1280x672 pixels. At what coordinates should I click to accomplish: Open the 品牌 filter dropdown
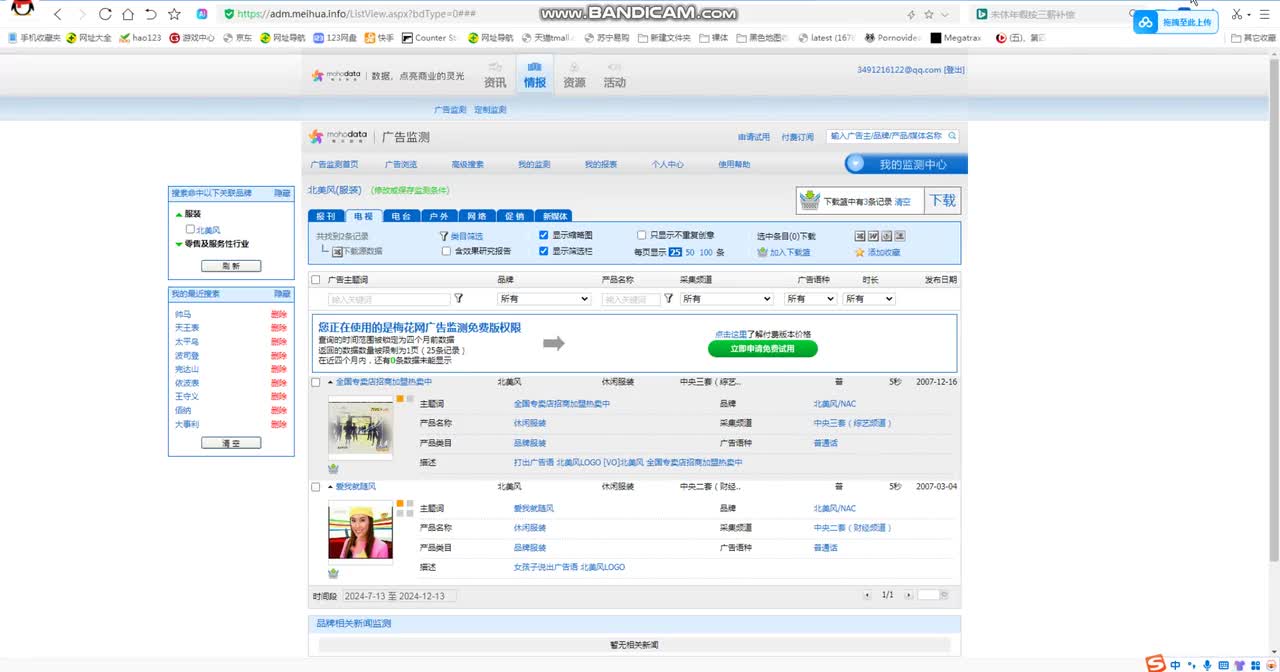point(544,299)
